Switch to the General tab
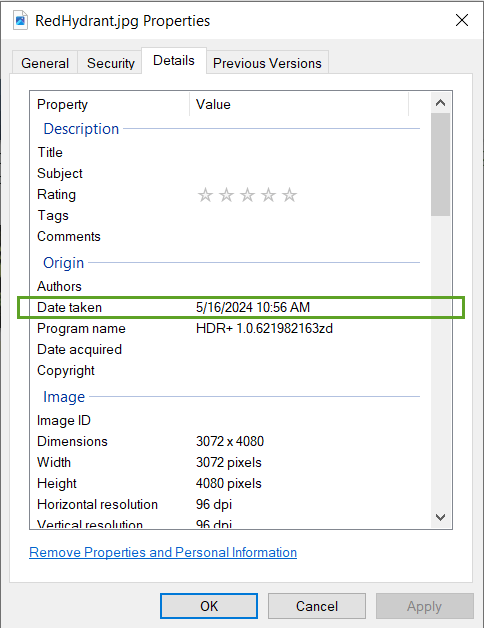The height and width of the screenshot is (628, 484). (45, 63)
